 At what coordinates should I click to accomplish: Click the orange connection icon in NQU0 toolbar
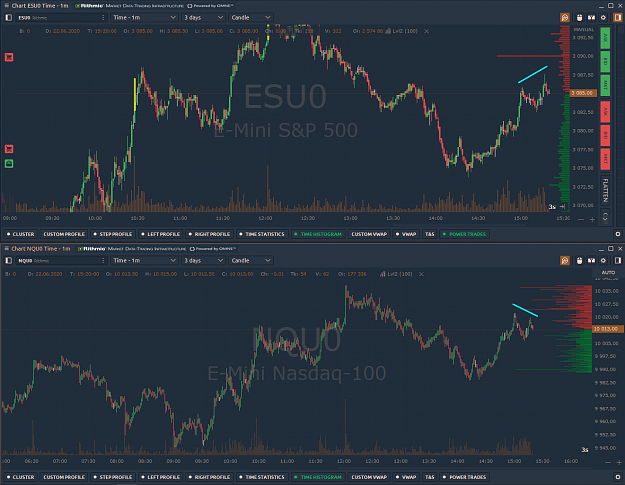point(565,261)
